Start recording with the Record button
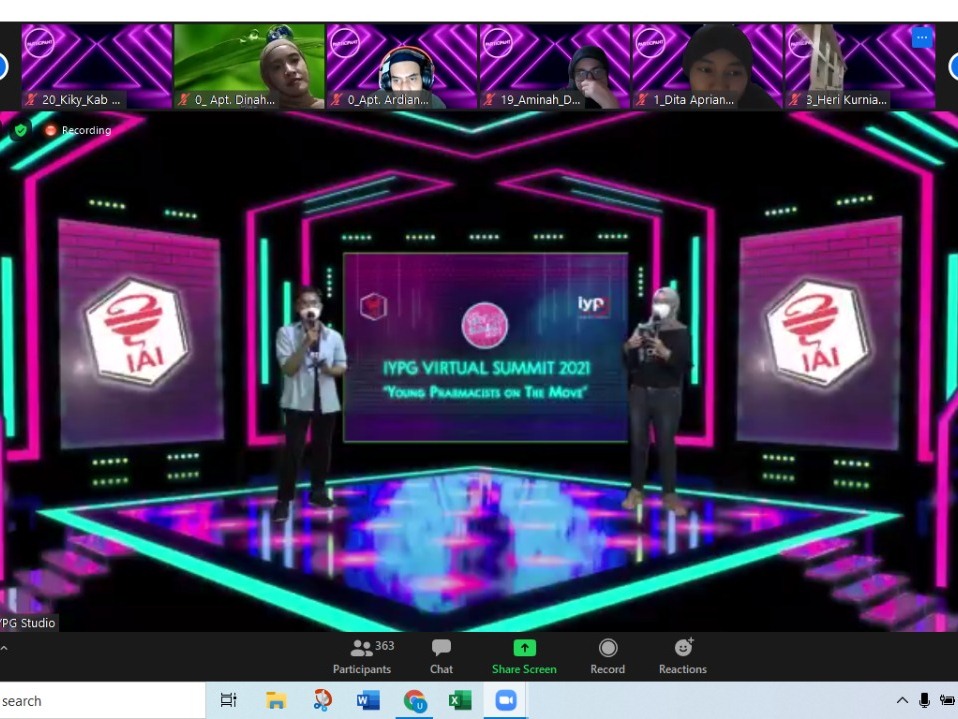Image resolution: width=958 pixels, height=719 pixels. point(607,656)
